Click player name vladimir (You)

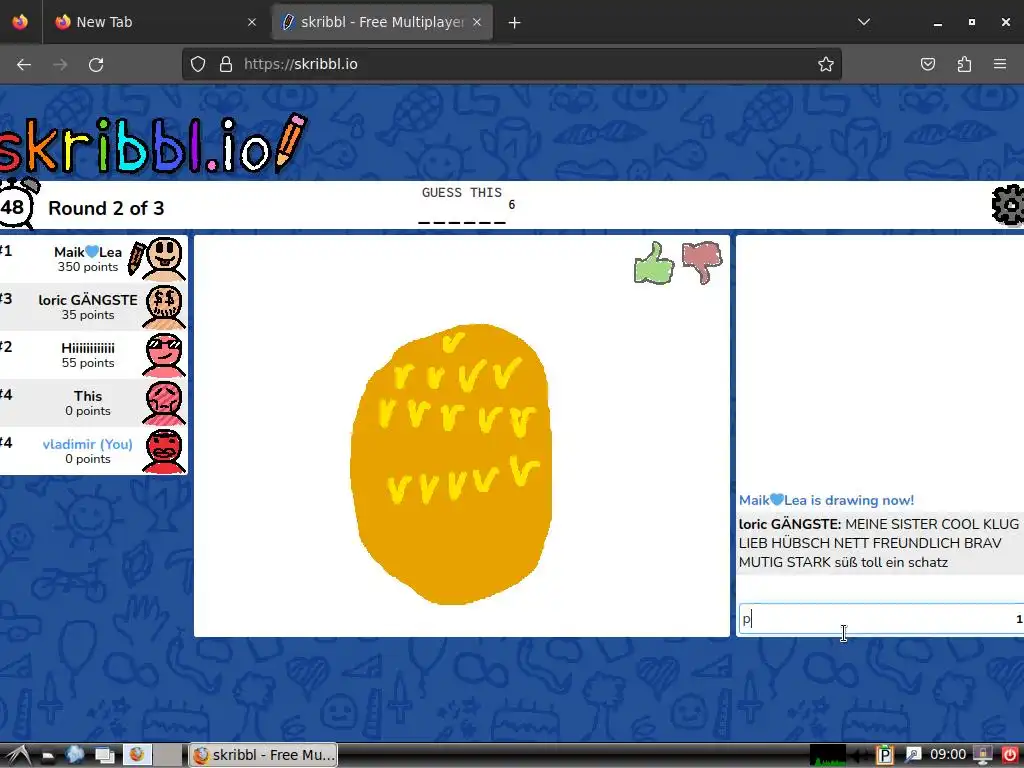click(x=88, y=444)
